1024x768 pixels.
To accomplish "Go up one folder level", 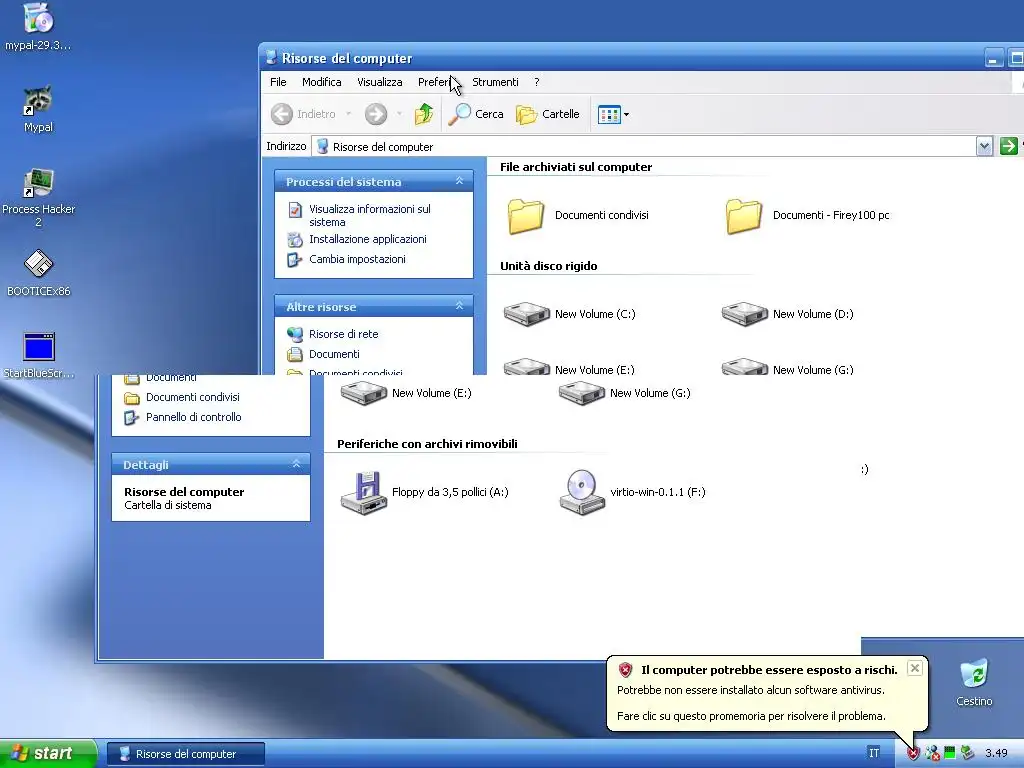I will click(x=424, y=114).
